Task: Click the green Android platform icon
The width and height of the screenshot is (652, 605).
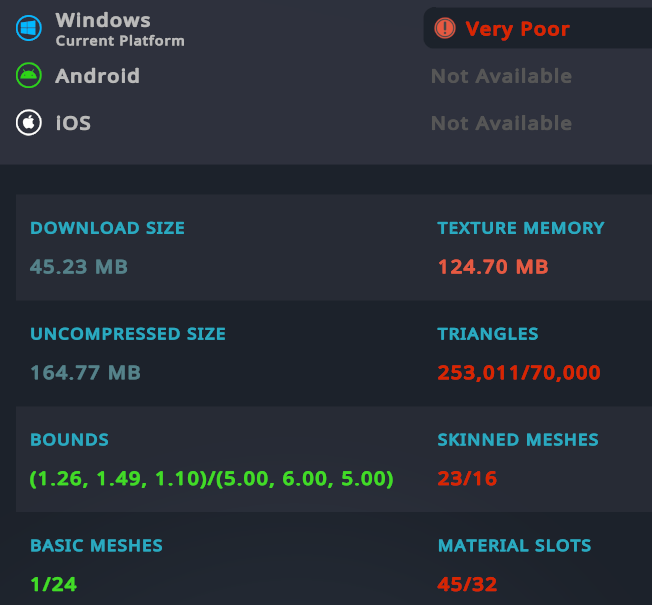Action: point(29,75)
